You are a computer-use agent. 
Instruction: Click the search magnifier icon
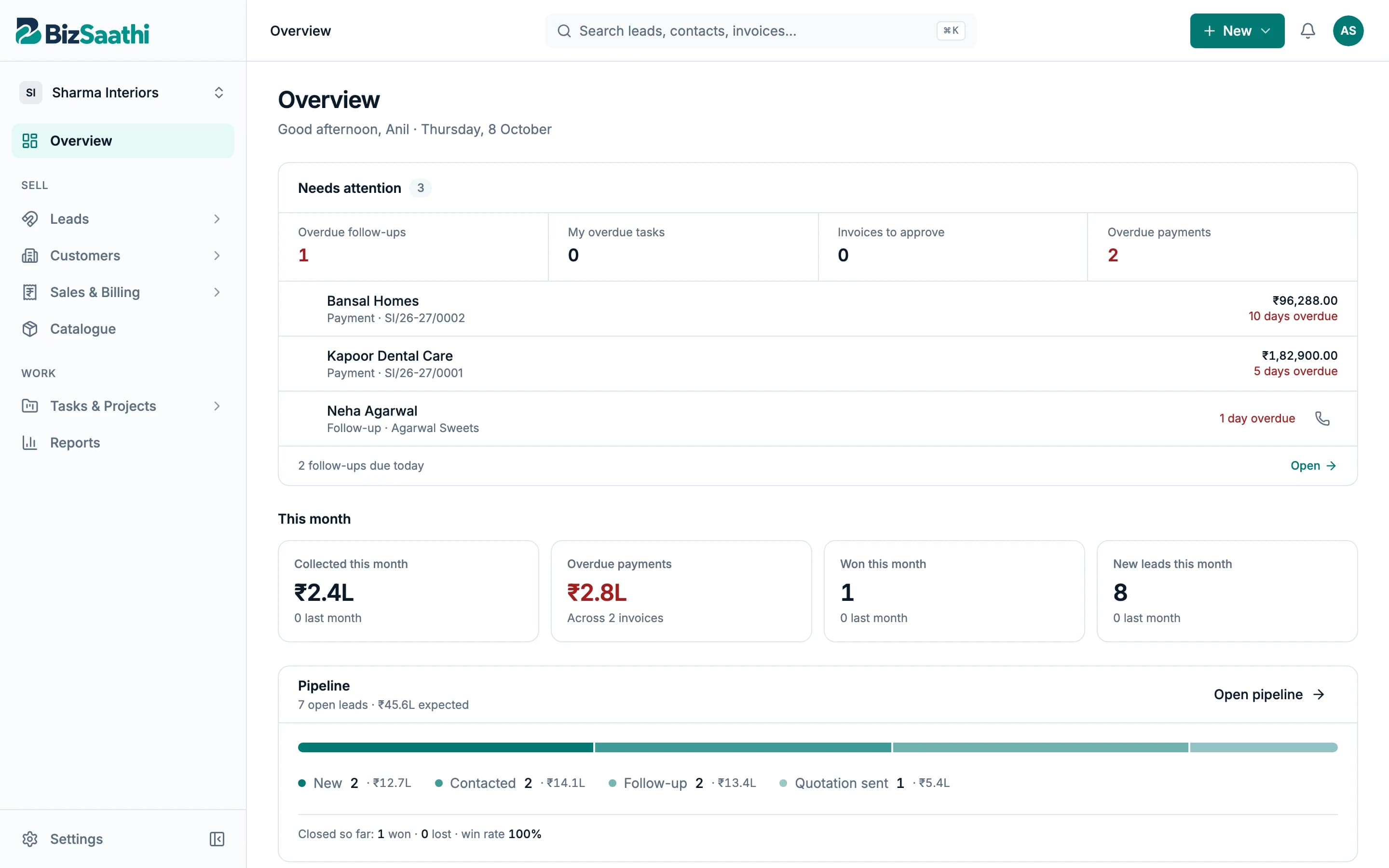(x=564, y=31)
